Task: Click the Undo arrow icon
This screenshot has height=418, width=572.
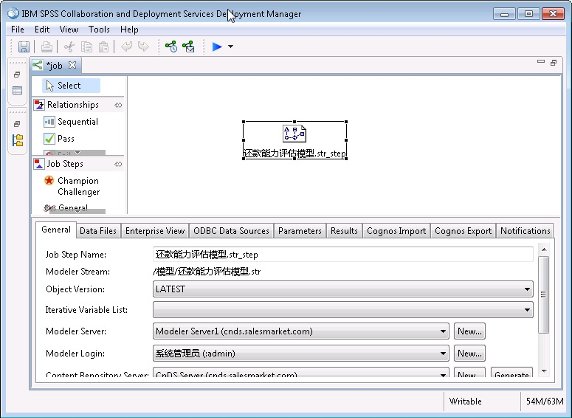Action: (126, 47)
